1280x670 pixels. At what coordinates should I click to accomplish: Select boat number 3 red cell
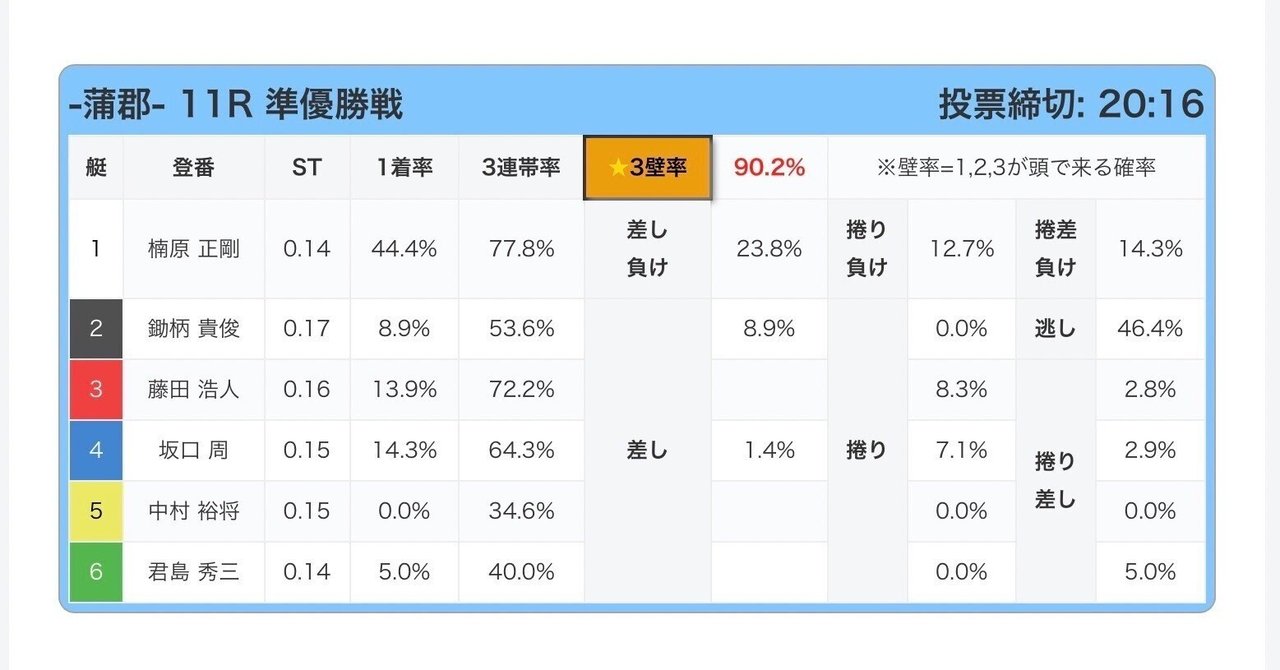[x=96, y=390]
